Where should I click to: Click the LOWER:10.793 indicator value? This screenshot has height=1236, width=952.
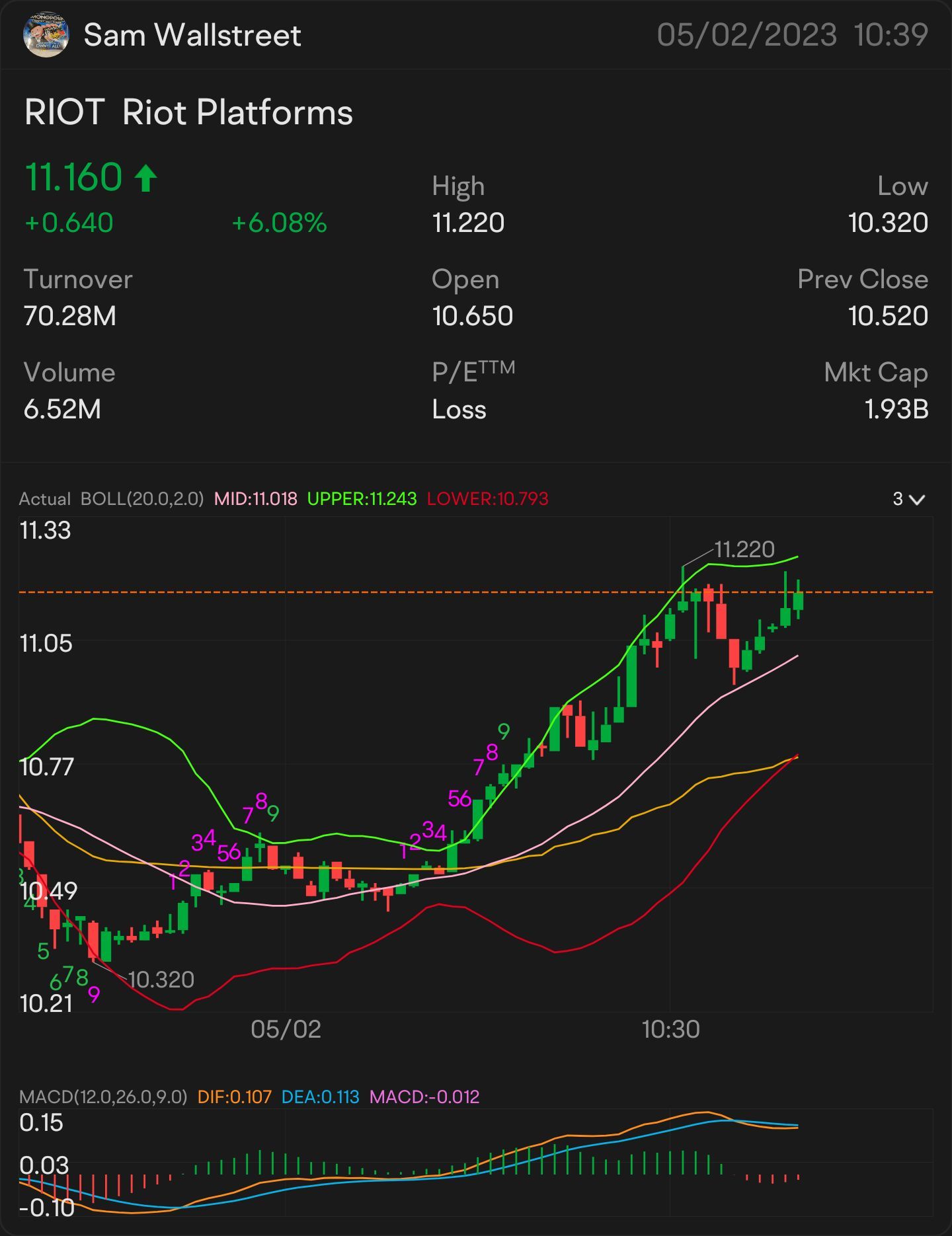(x=487, y=498)
